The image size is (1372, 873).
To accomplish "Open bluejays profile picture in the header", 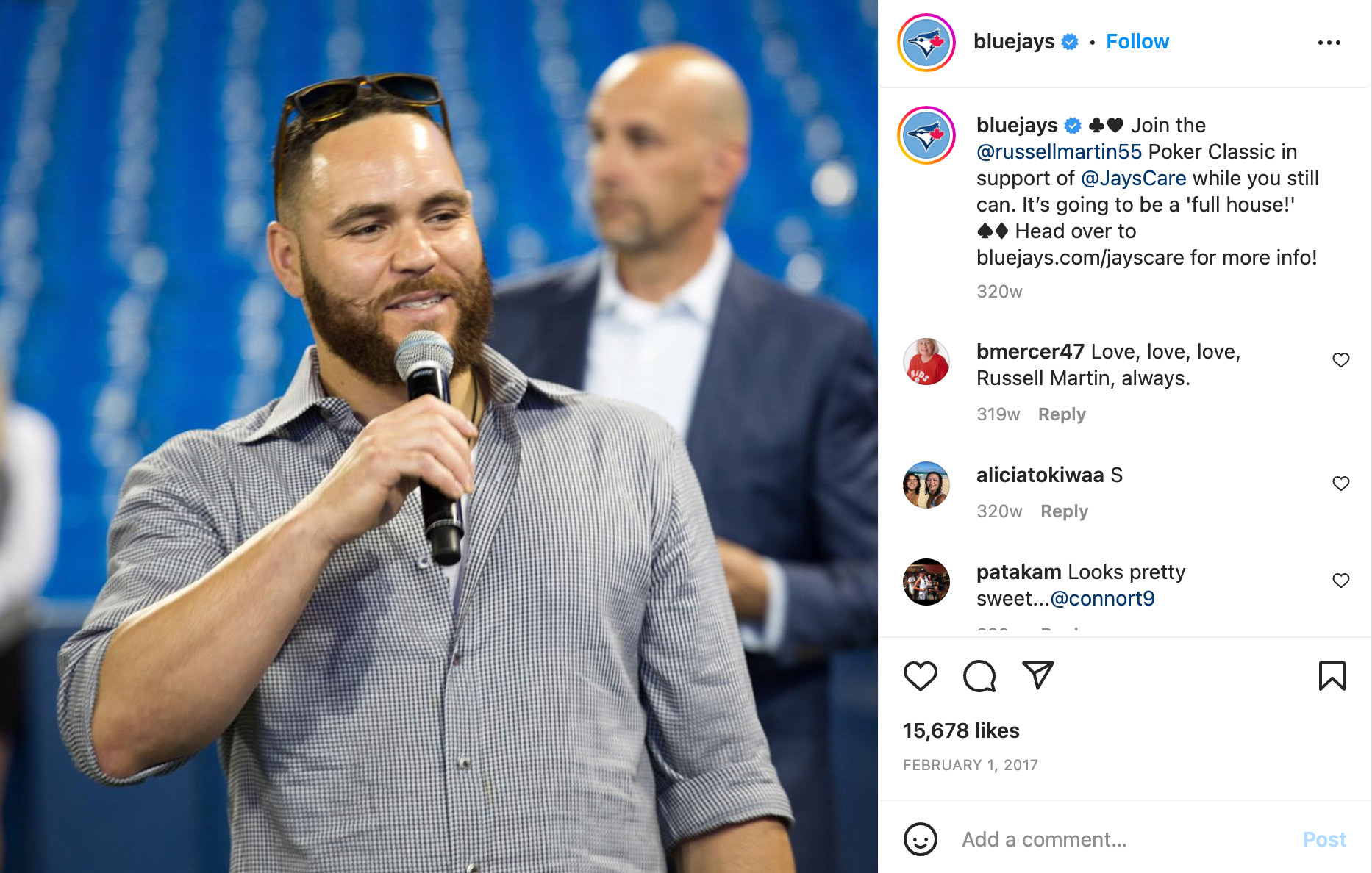I will click(926, 43).
